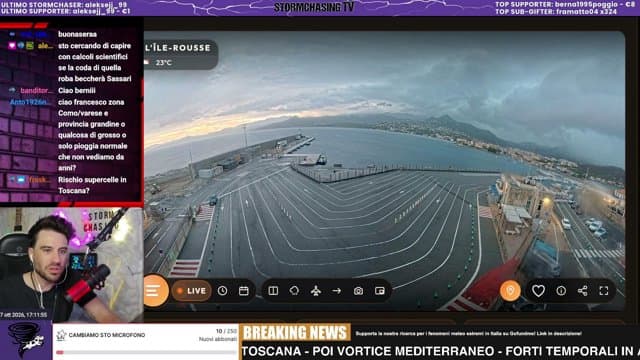Enable picture-in-picture mode icon
The image size is (640, 360).
coord(380,291)
